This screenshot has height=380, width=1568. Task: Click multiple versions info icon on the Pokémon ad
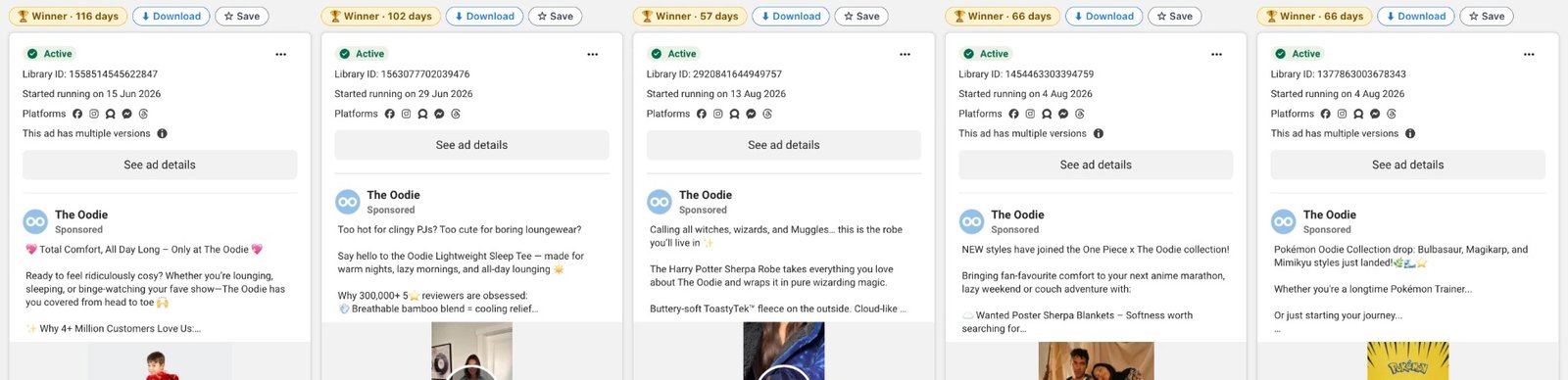(1410, 133)
